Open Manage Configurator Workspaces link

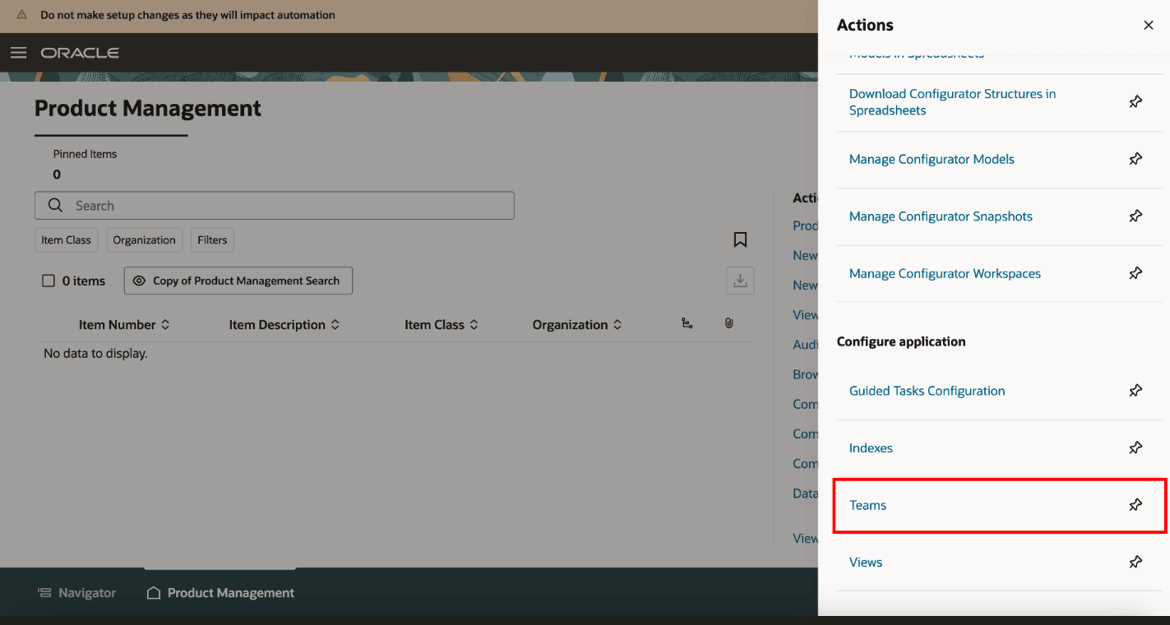coord(945,274)
